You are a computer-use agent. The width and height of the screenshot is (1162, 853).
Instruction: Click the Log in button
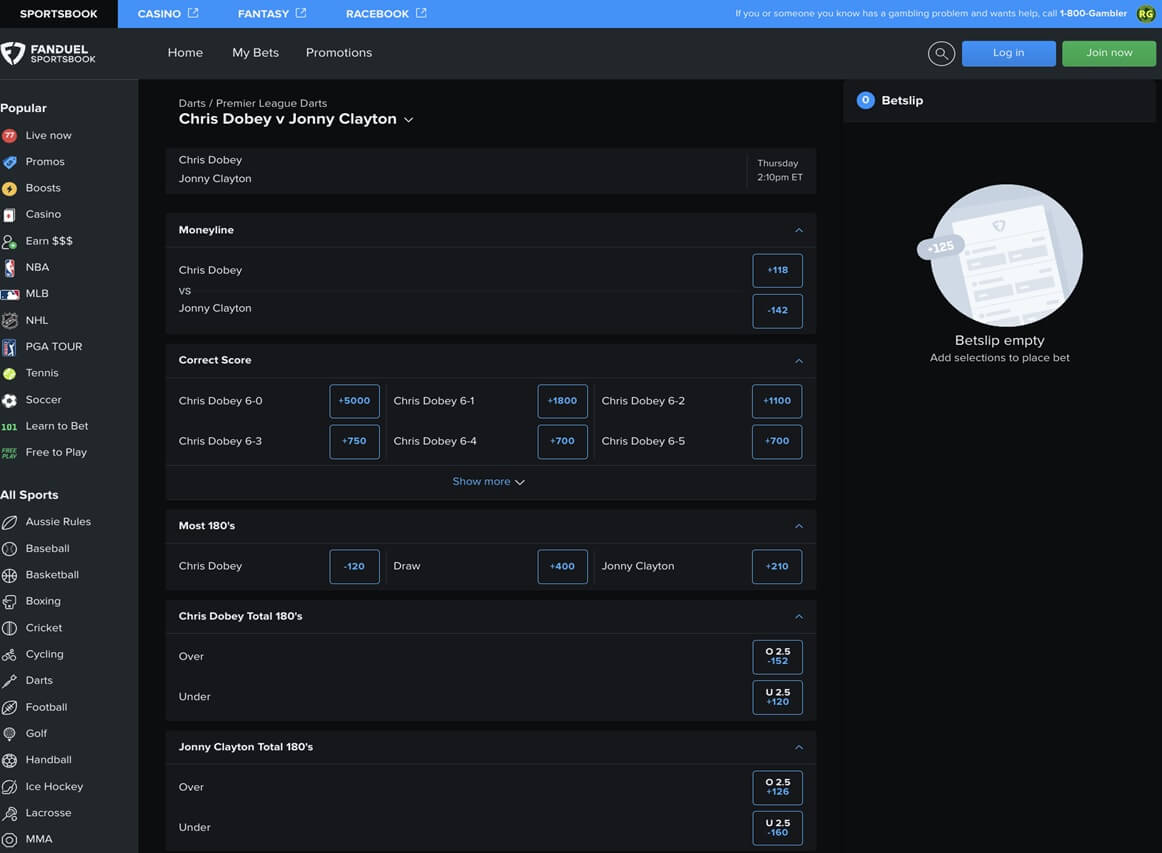tap(1009, 53)
